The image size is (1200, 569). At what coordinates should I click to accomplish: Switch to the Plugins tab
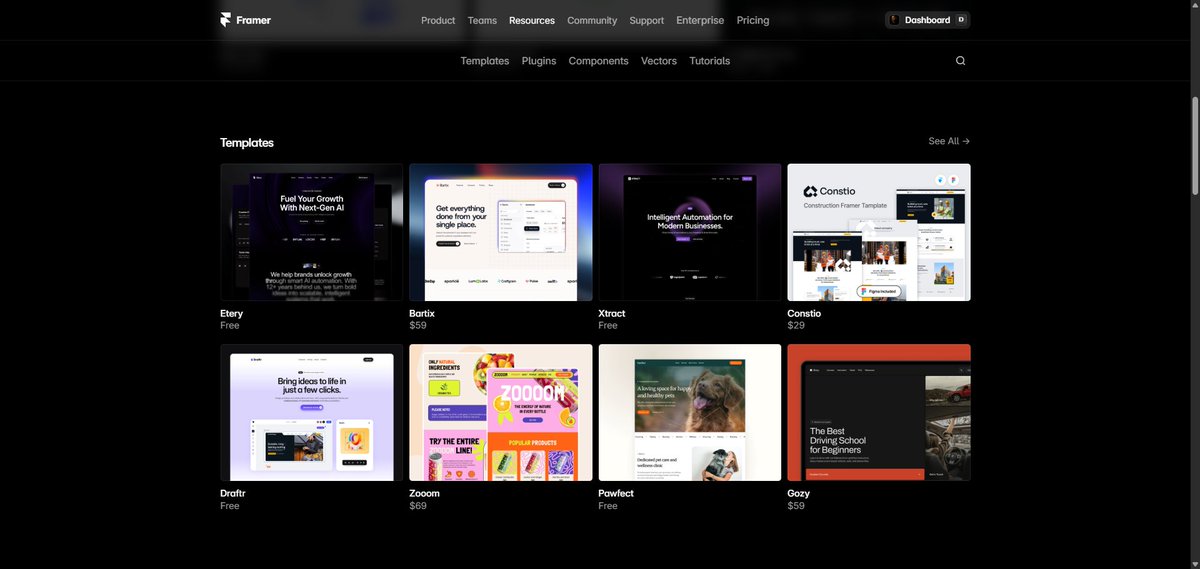pos(539,61)
